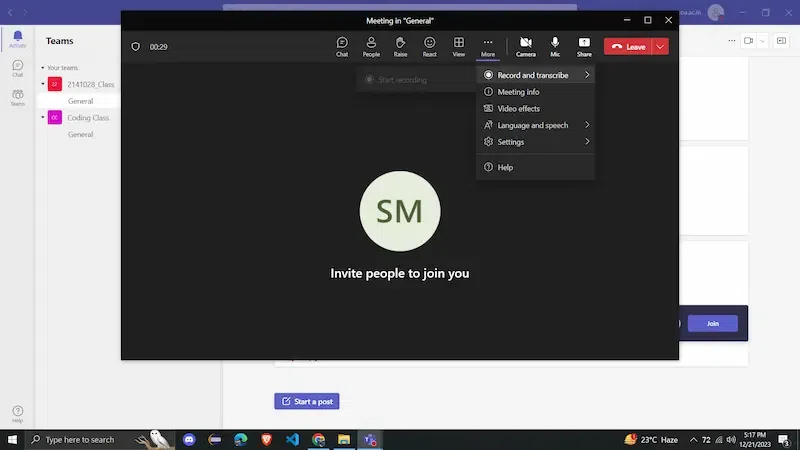Open the meeting Chat panel
The height and width of the screenshot is (450, 800).
(342, 46)
